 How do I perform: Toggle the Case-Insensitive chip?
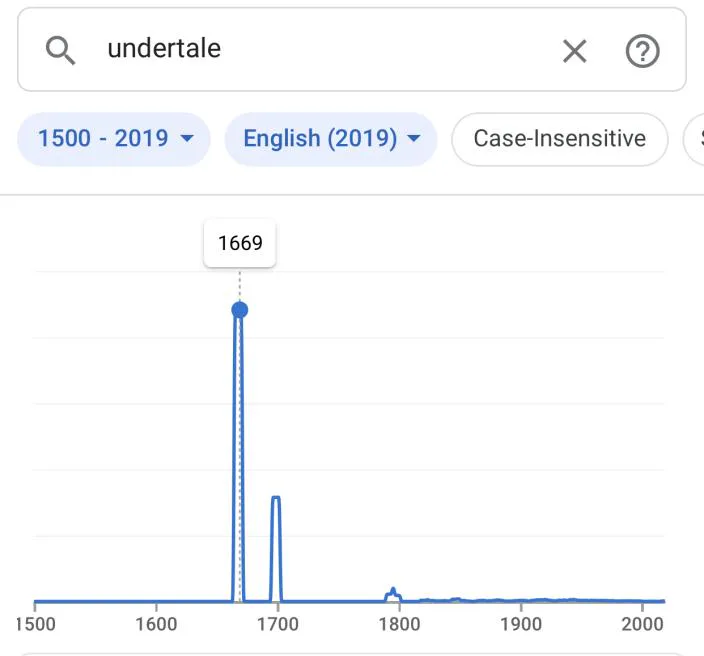point(559,138)
